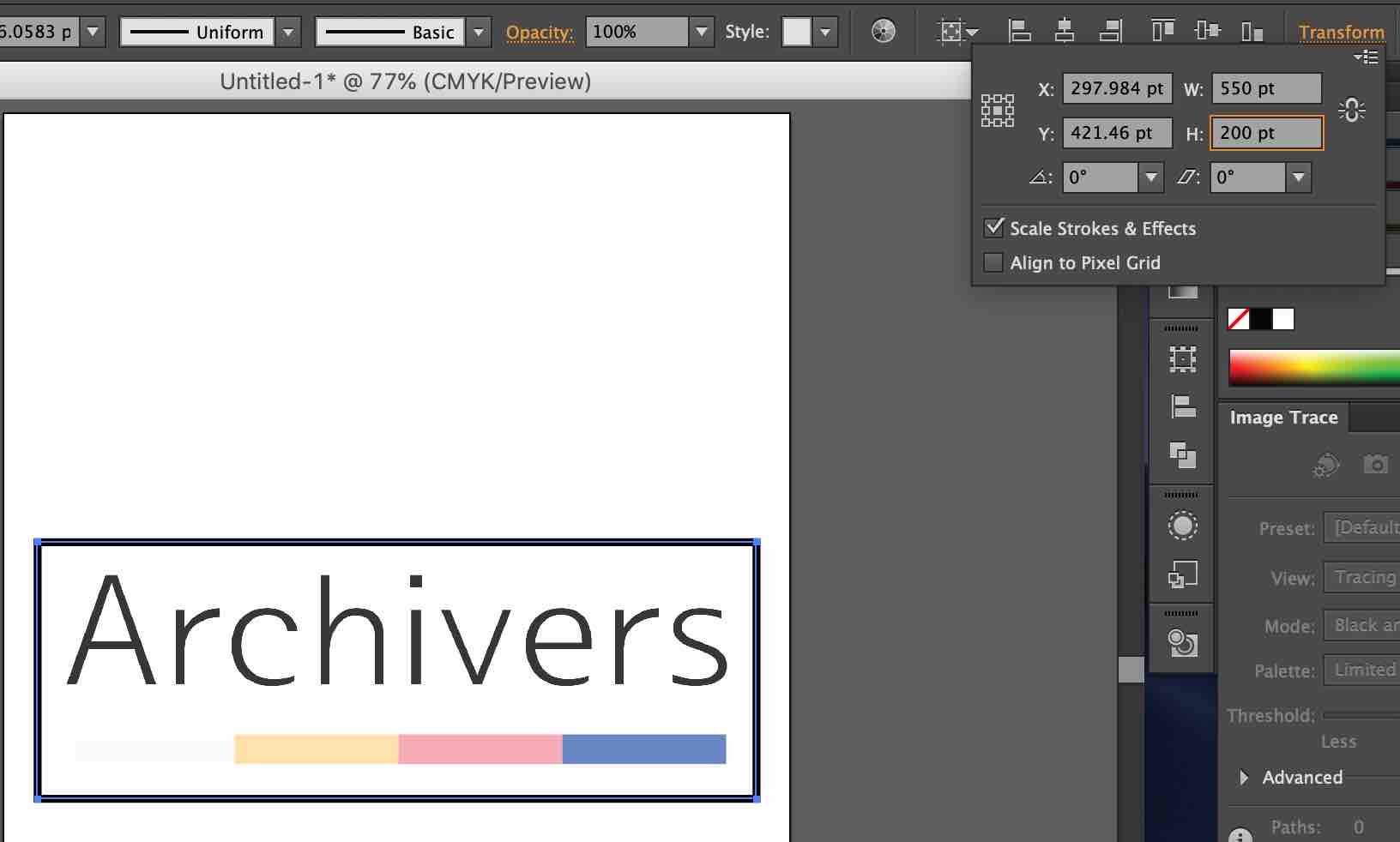1400x842 pixels.
Task: Pick a color from the spectrum bar
Action: (x=1314, y=367)
